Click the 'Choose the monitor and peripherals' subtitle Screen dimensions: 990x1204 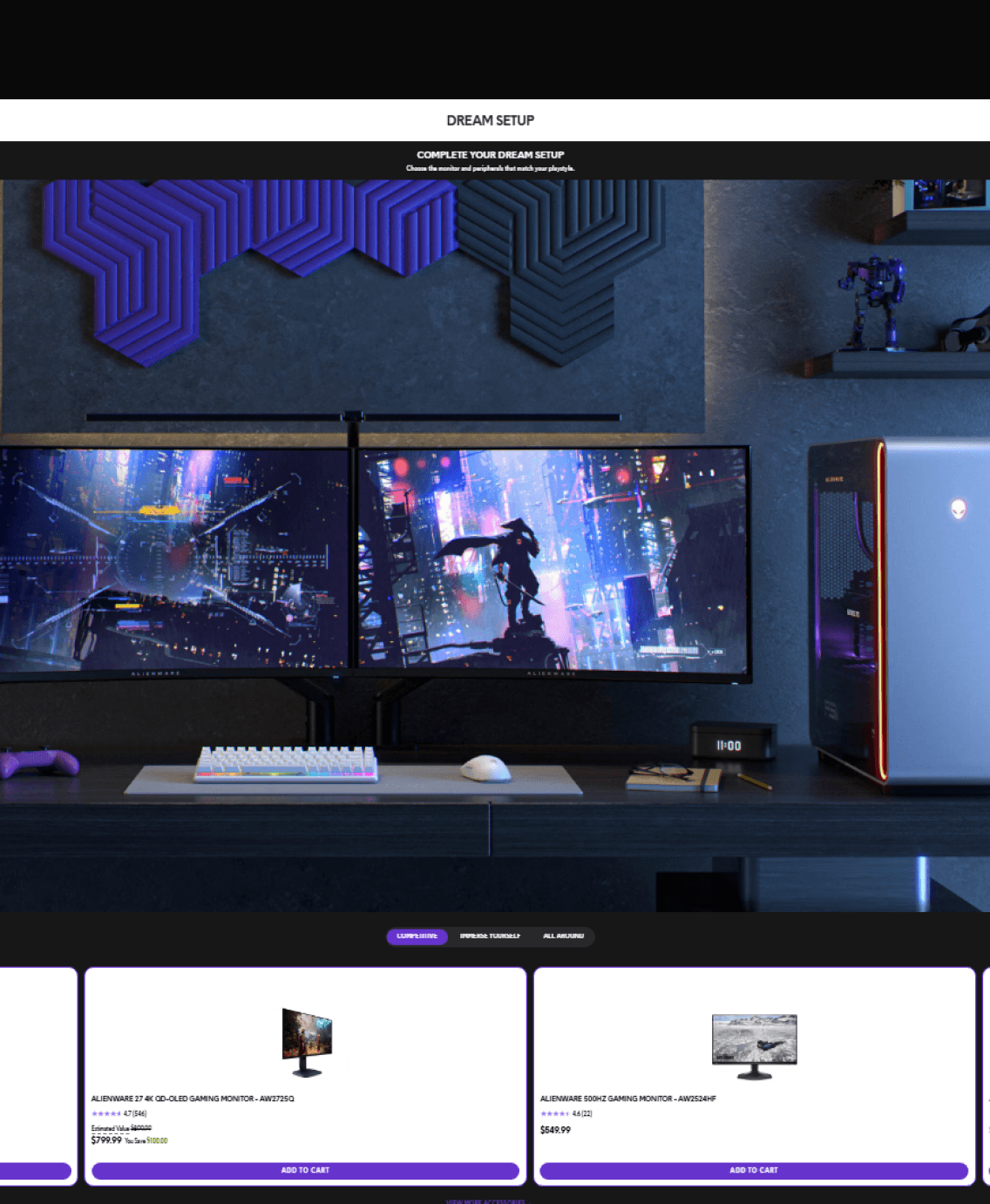pos(491,168)
